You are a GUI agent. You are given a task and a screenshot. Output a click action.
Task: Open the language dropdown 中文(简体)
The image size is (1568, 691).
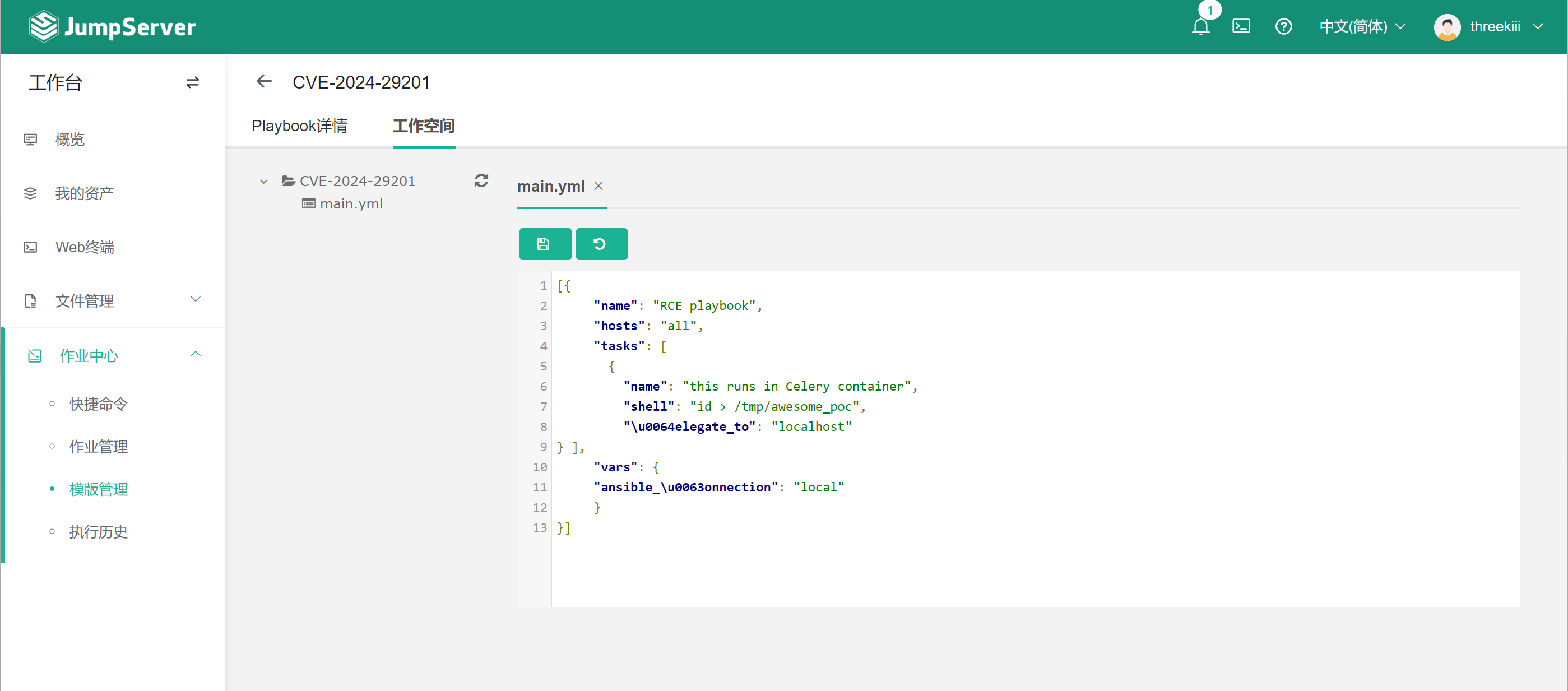(1362, 27)
